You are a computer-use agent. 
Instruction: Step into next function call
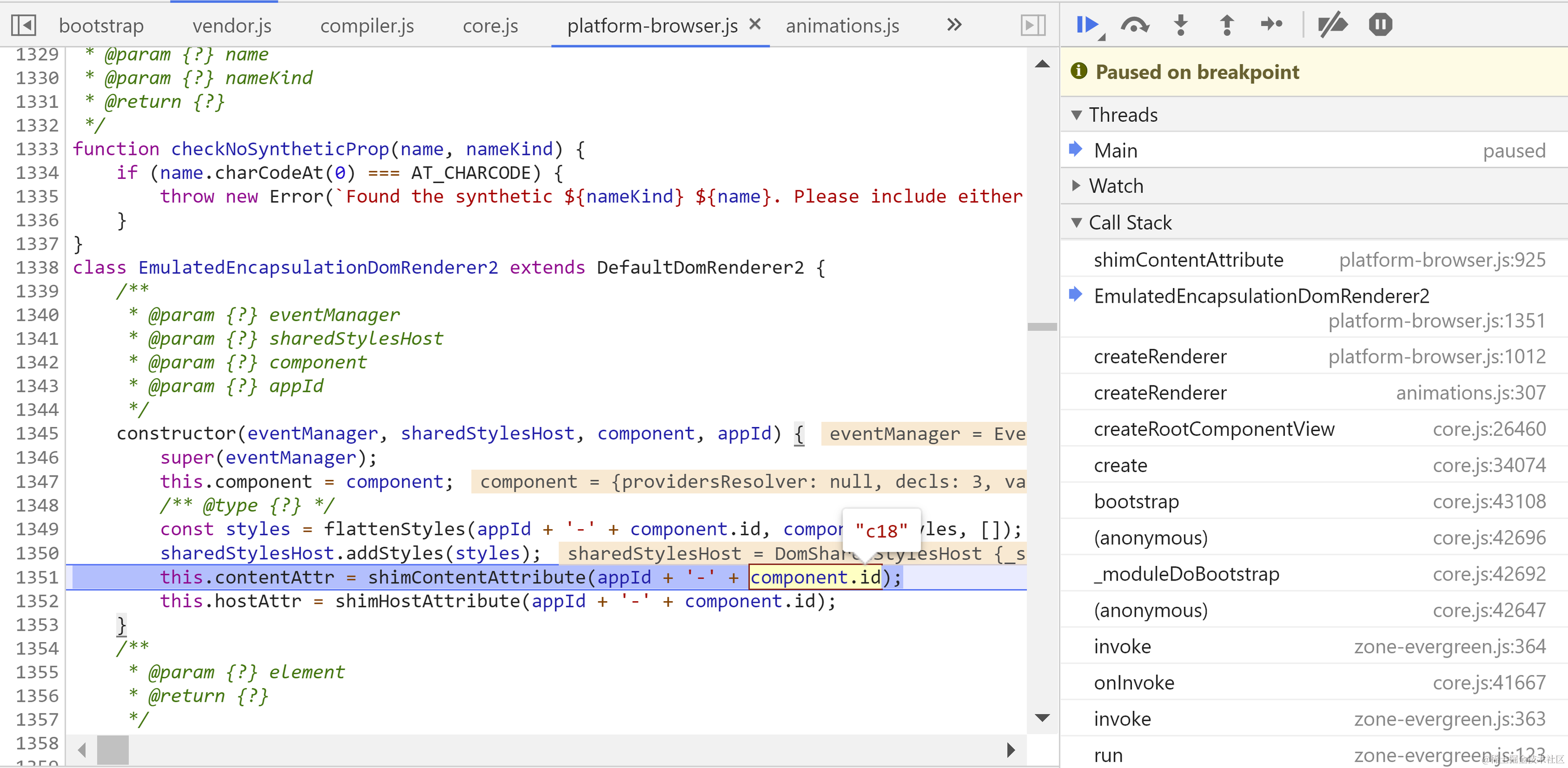point(1180,25)
